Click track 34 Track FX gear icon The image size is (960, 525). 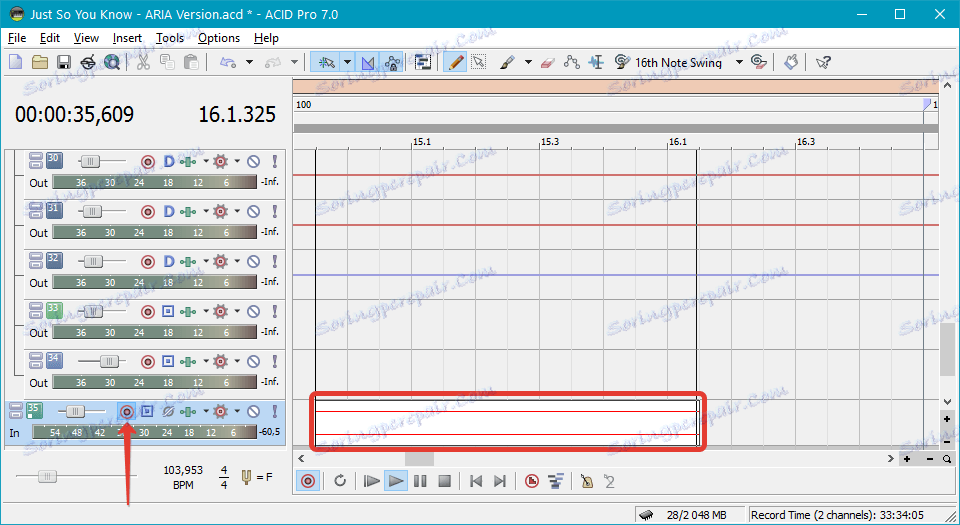(x=220, y=362)
